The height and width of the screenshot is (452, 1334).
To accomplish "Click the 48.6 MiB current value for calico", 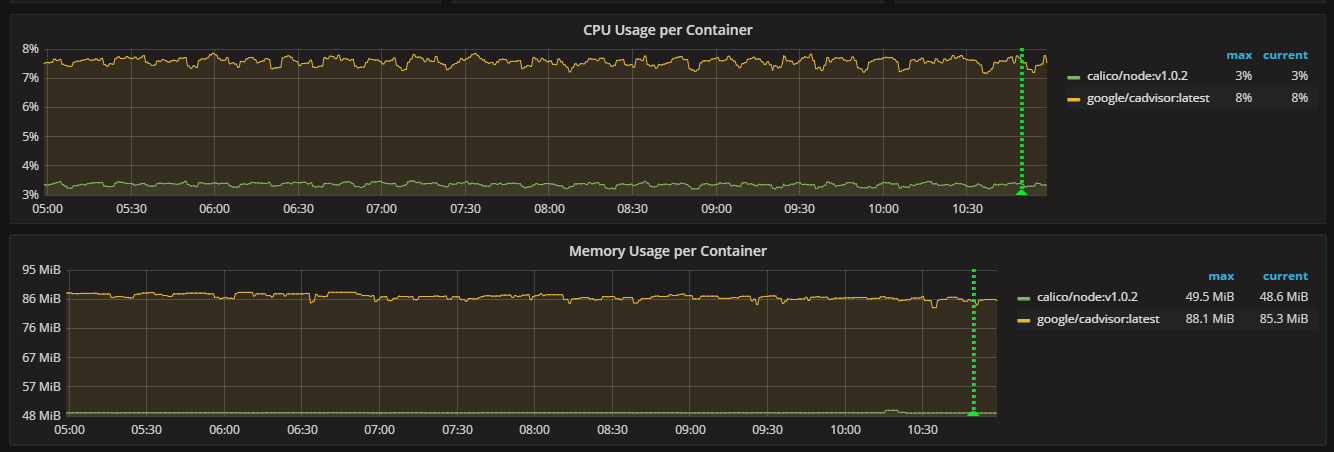I will point(1284,297).
